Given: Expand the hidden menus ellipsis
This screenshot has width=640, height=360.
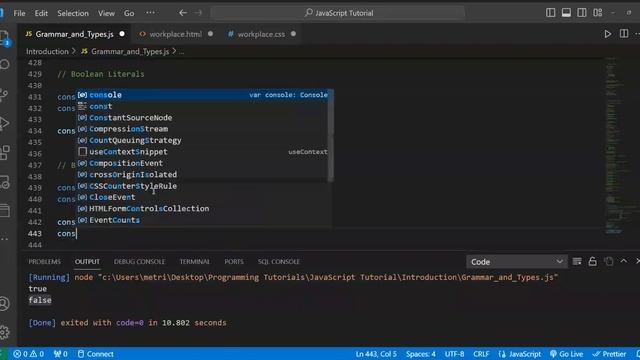Looking at the screenshot, I should (150, 13).
